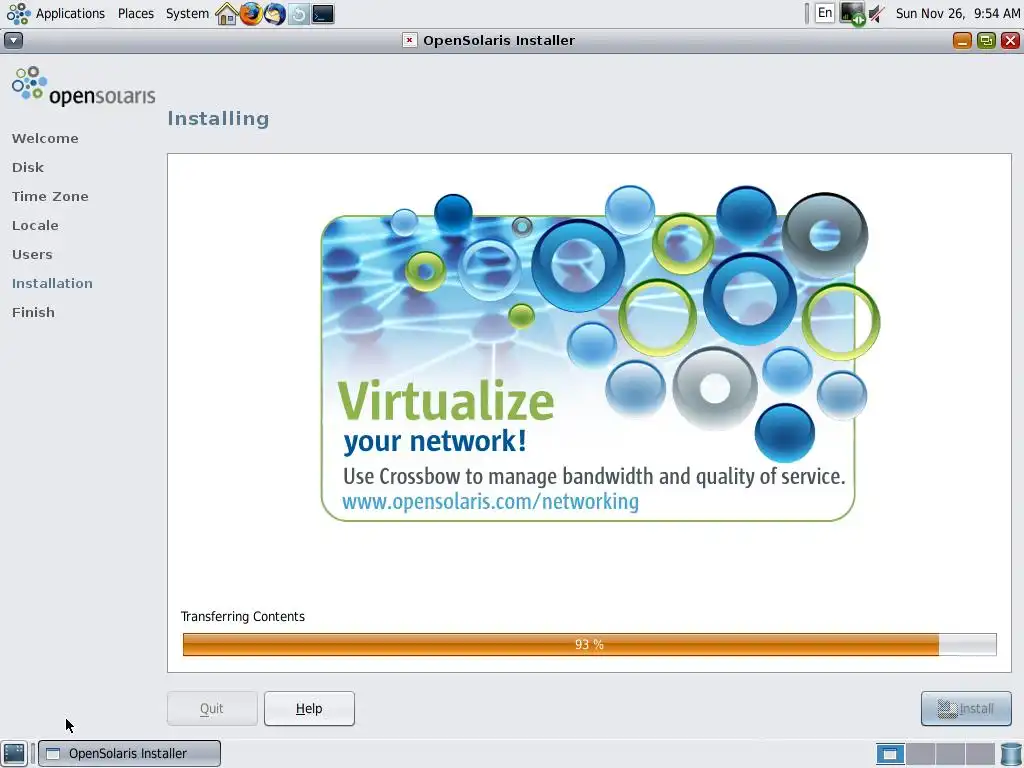Screen dimensions: 1024x768
Task: Select the Locale step in sidebar
Action: tap(35, 225)
